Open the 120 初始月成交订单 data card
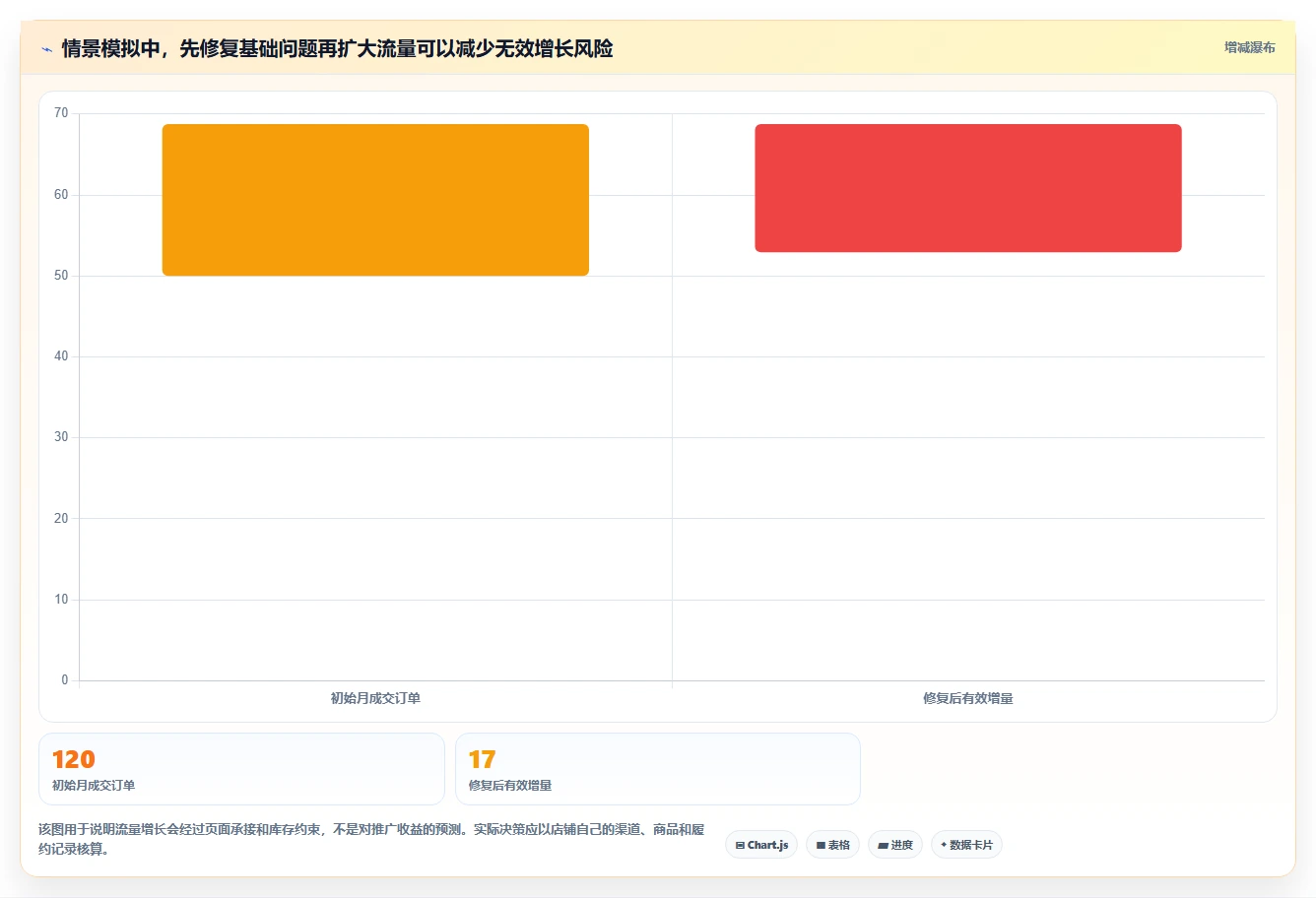 (241, 769)
